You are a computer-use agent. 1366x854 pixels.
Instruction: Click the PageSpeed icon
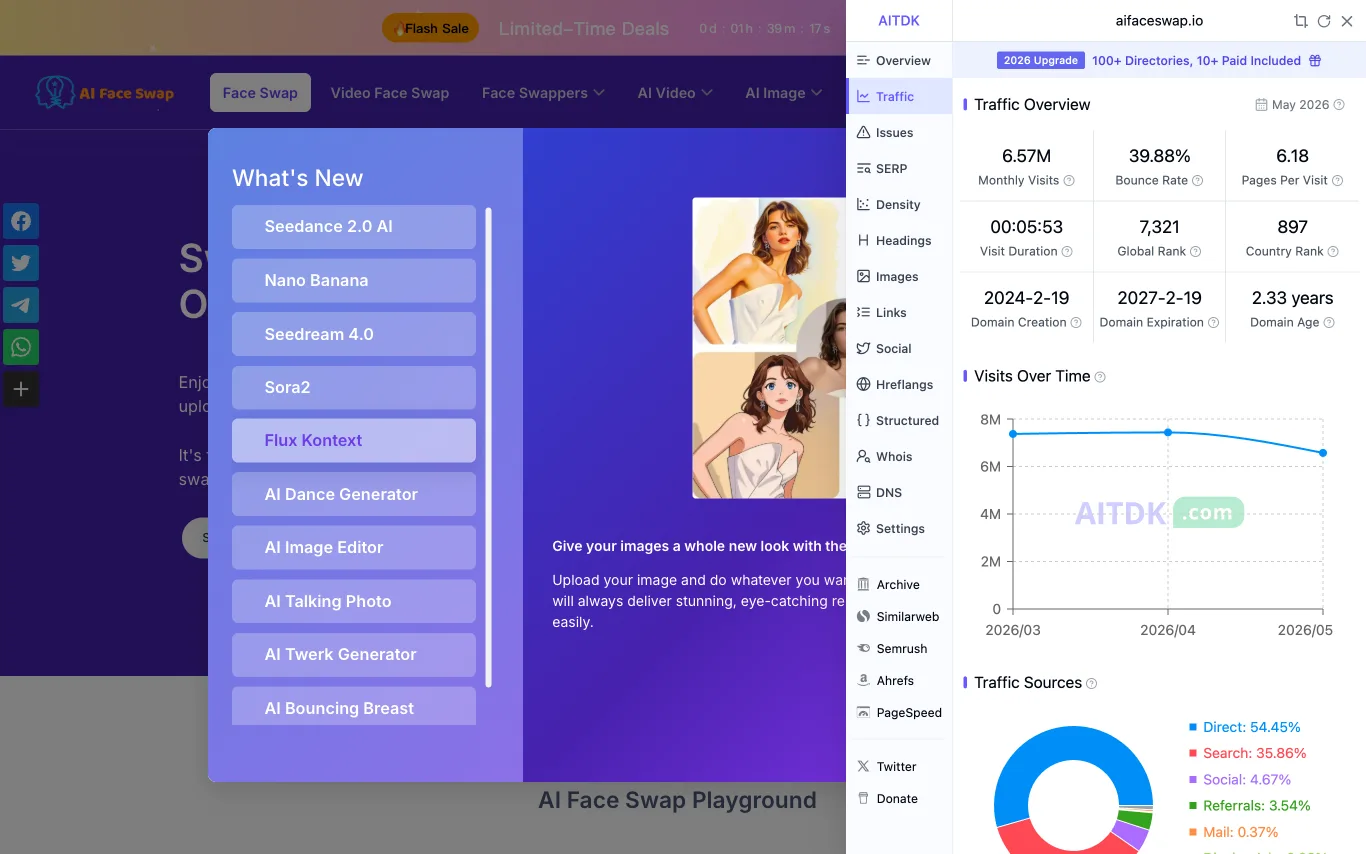click(864, 713)
